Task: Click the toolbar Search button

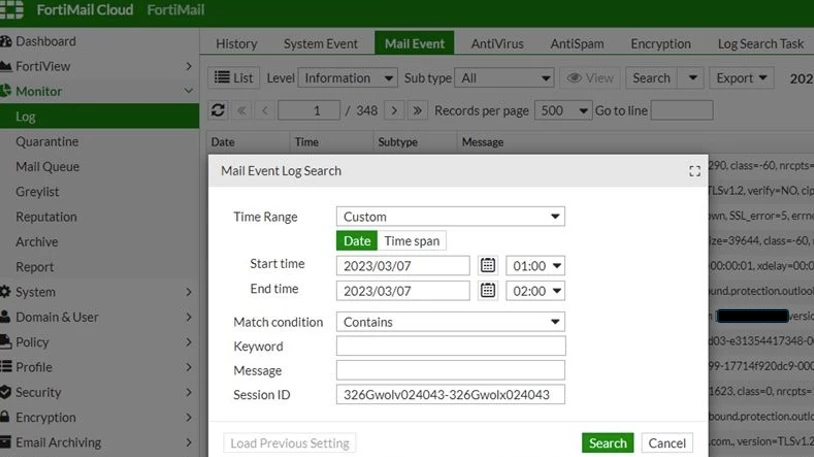Action: (651, 78)
